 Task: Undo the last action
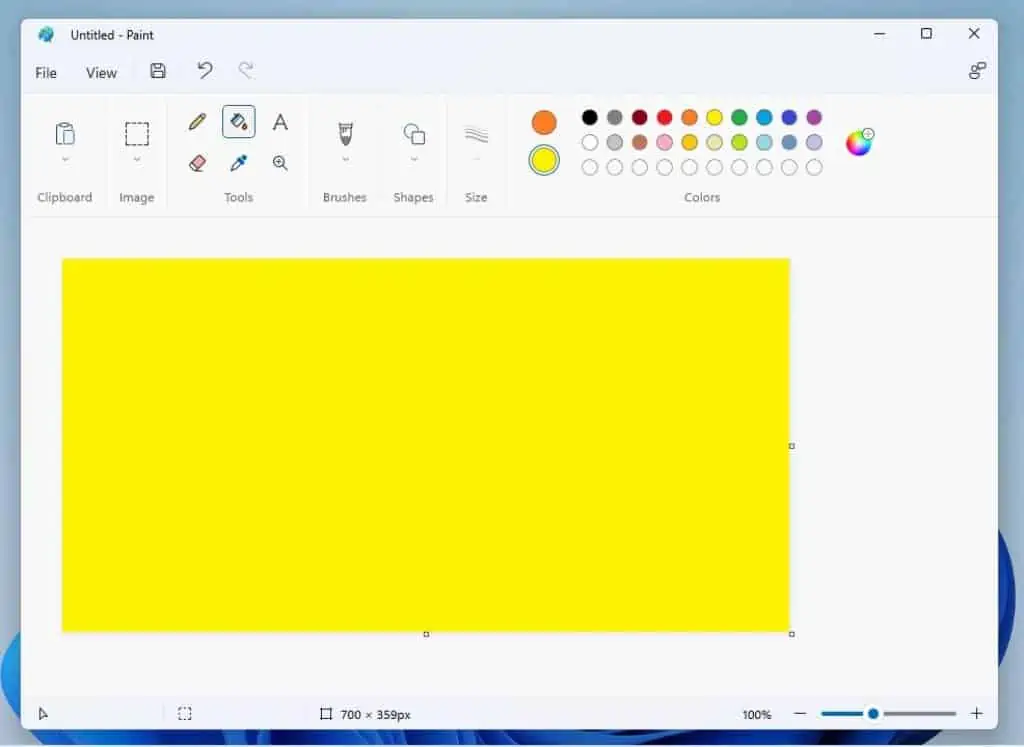(205, 71)
